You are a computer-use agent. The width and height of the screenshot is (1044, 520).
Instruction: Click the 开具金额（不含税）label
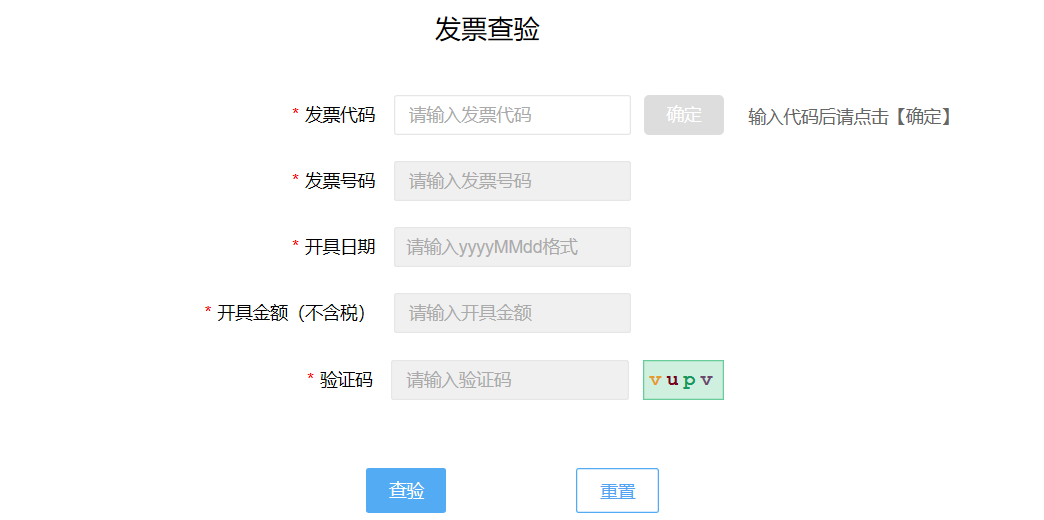292,313
